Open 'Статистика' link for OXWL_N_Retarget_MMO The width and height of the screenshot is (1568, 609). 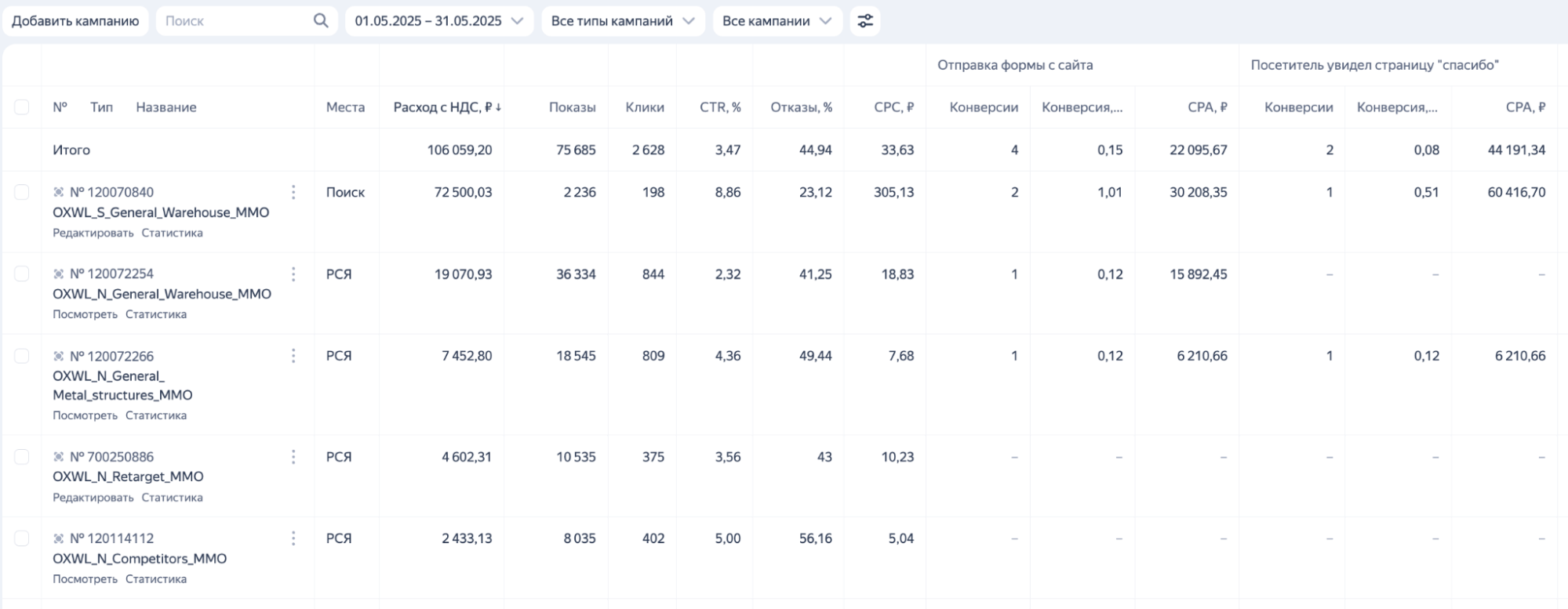pyautogui.click(x=172, y=498)
